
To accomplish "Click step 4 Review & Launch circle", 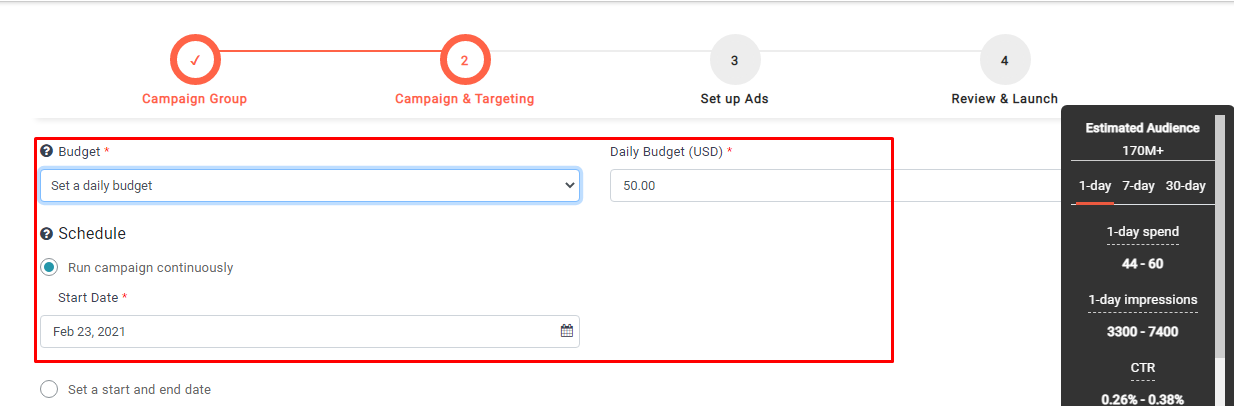I will click(x=1004, y=60).
